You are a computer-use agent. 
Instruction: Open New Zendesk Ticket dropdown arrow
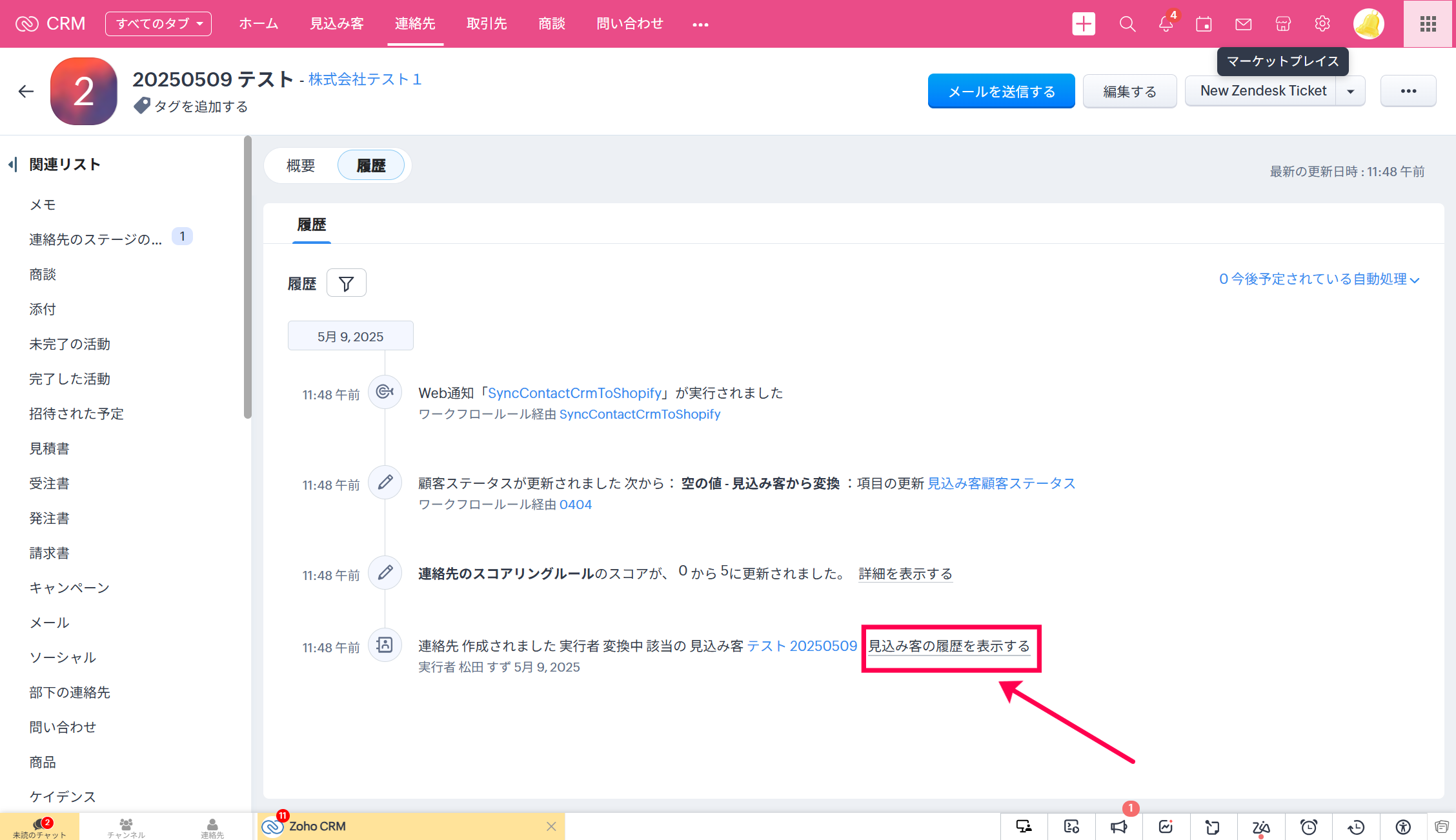pyautogui.click(x=1351, y=92)
